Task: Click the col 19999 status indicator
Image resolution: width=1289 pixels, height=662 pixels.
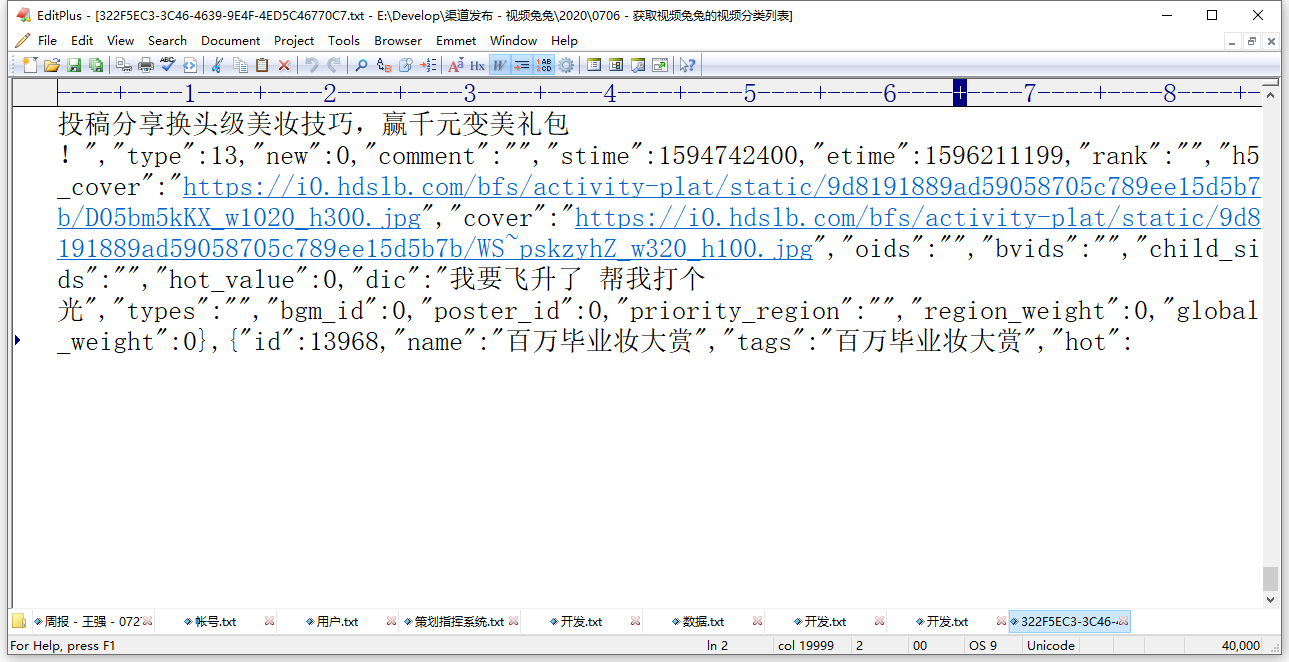Action: [806, 645]
